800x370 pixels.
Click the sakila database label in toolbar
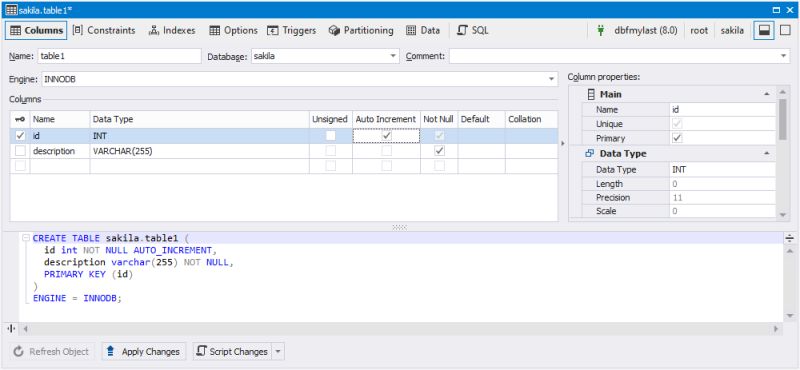pyautogui.click(x=732, y=31)
